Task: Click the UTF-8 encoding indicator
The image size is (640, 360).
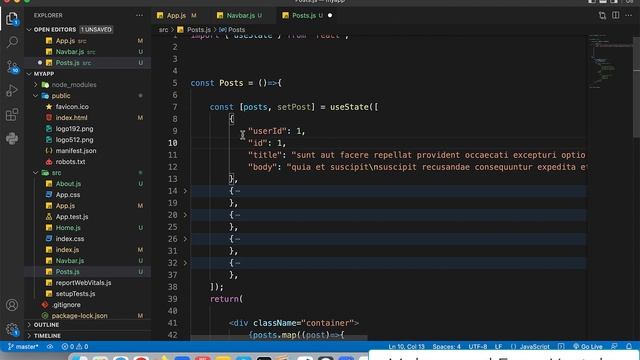Action: click(478, 347)
